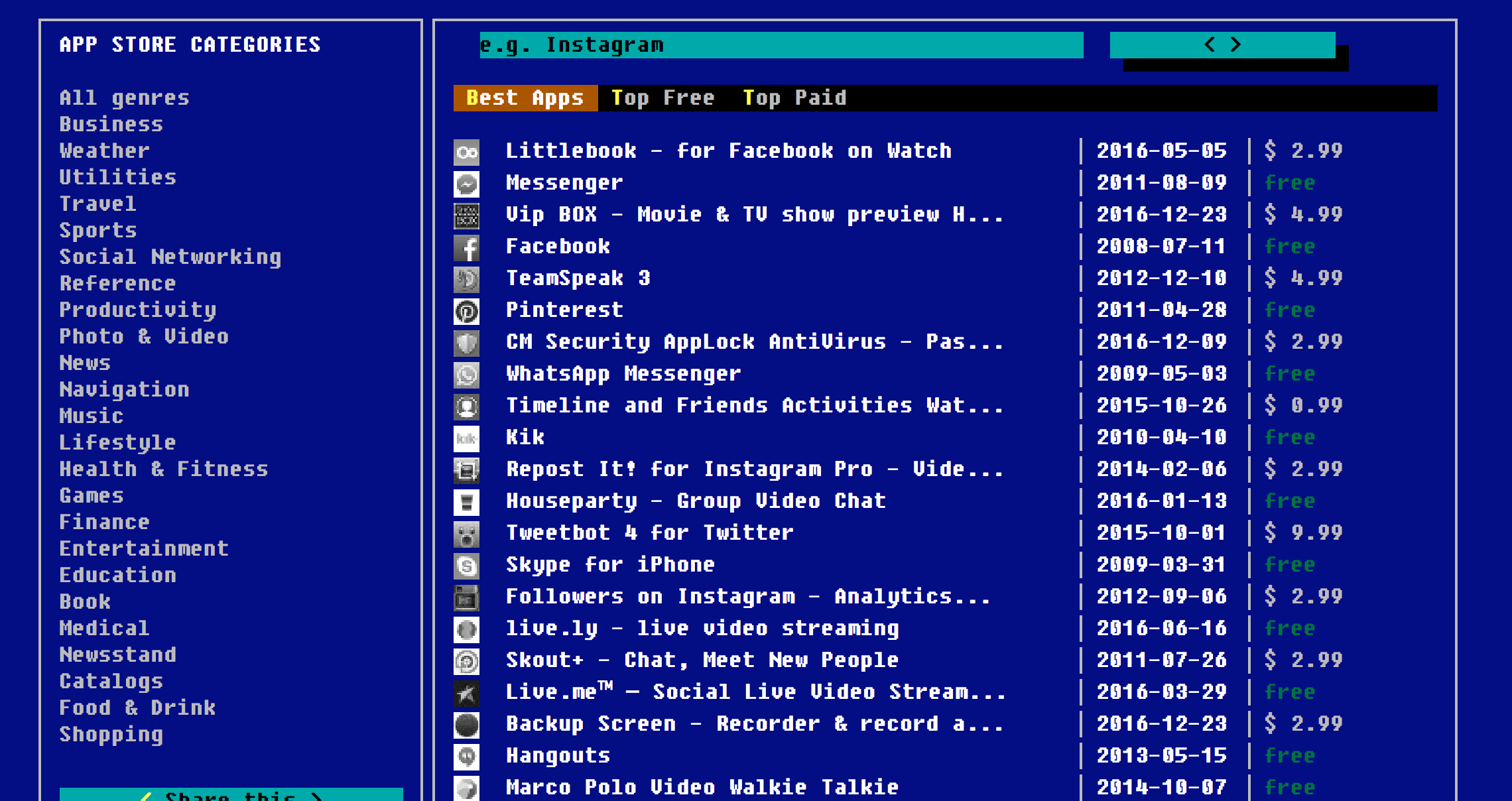This screenshot has width=1512, height=801.
Task: Click the Facebook app icon
Action: (x=466, y=248)
